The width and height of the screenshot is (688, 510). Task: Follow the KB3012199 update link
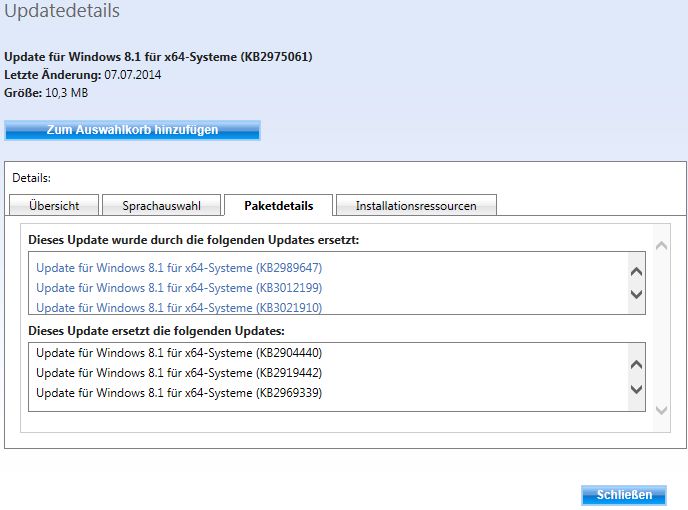tap(179, 288)
